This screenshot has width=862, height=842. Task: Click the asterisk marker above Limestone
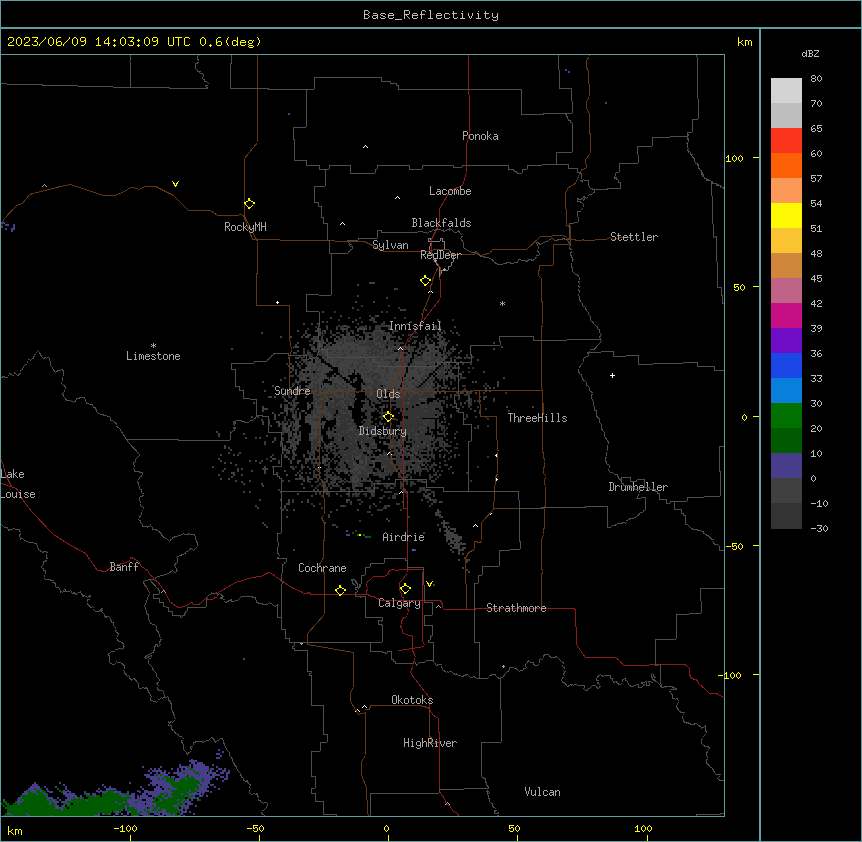pos(153,346)
